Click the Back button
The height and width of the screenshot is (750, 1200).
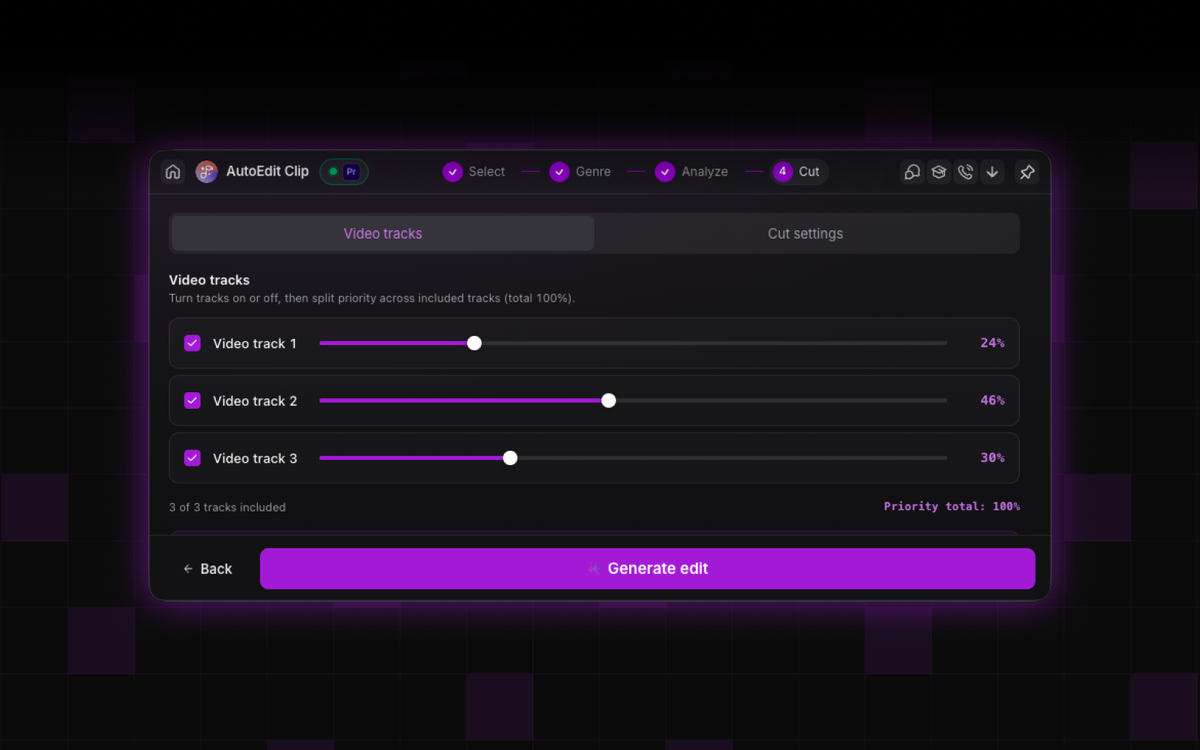tap(208, 569)
